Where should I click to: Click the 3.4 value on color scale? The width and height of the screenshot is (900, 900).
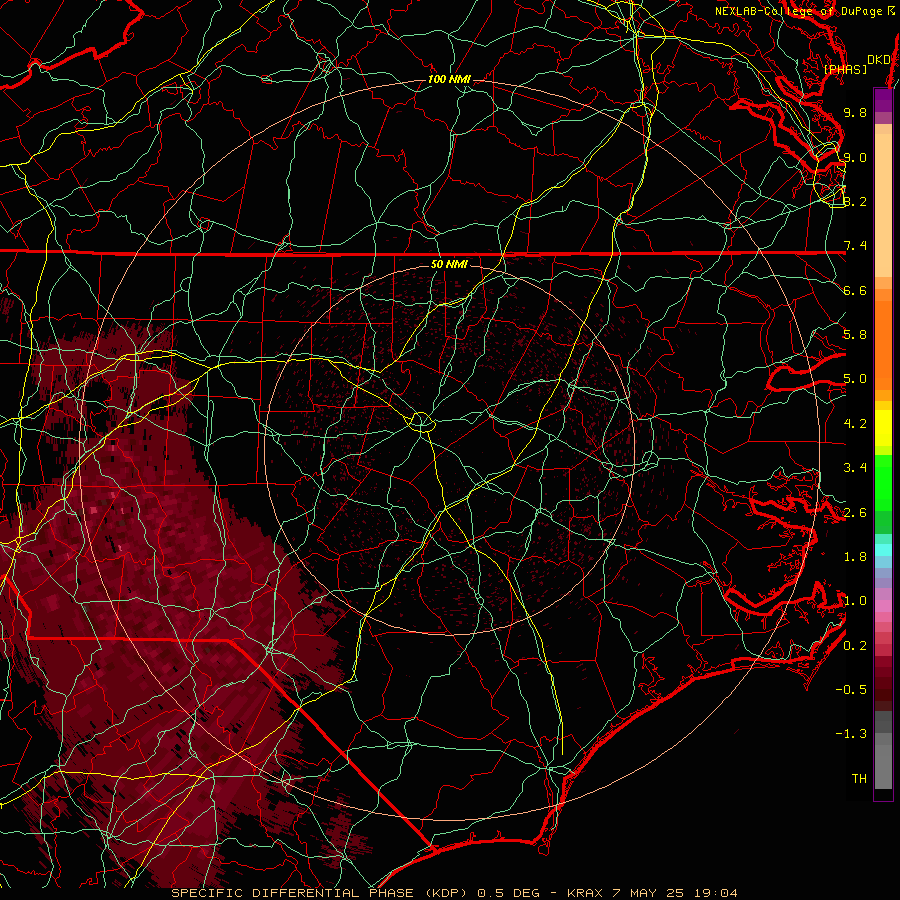(855, 468)
